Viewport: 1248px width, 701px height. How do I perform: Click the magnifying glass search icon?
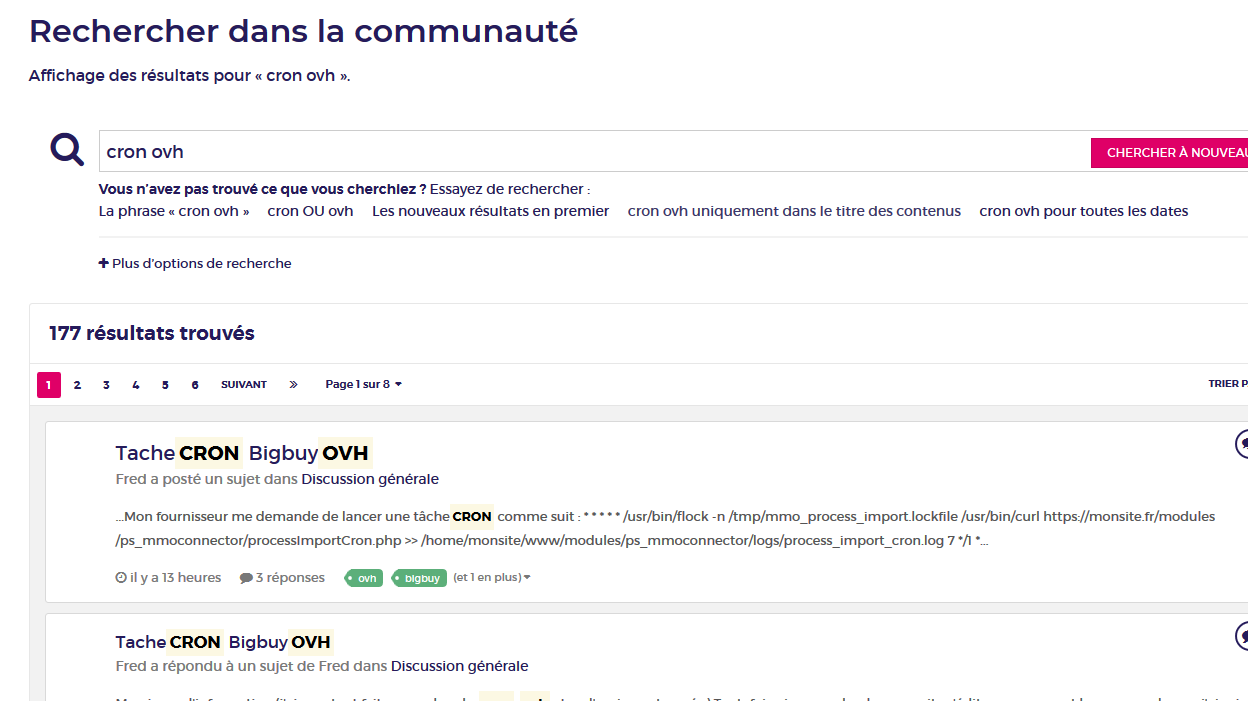click(x=67, y=151)
